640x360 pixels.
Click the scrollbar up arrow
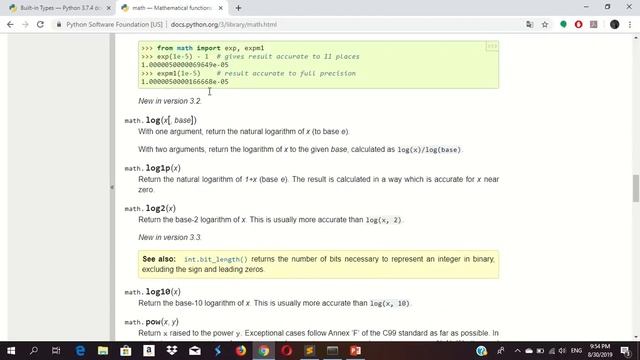pyautogui.click(x=636, y=38)
